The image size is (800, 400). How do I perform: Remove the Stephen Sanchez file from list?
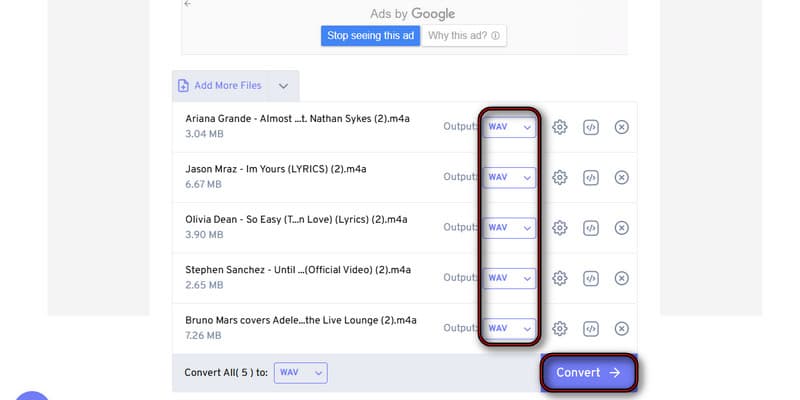(x=621, y=278)
